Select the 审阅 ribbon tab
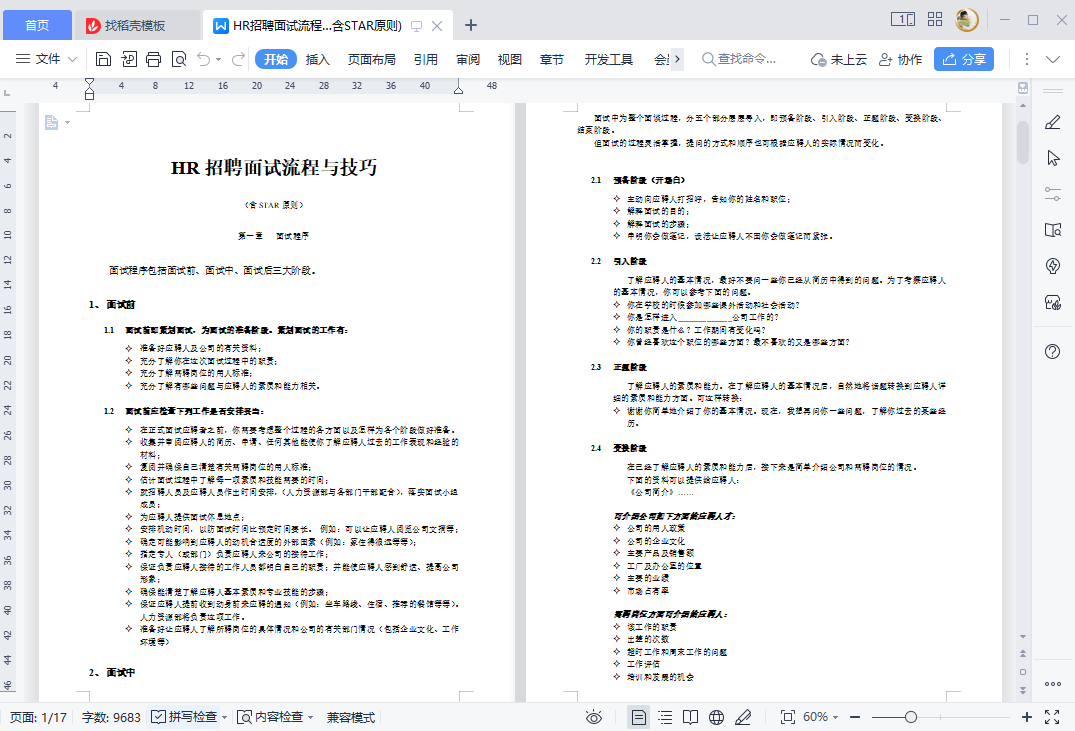1075x731 pixels. 468,60
